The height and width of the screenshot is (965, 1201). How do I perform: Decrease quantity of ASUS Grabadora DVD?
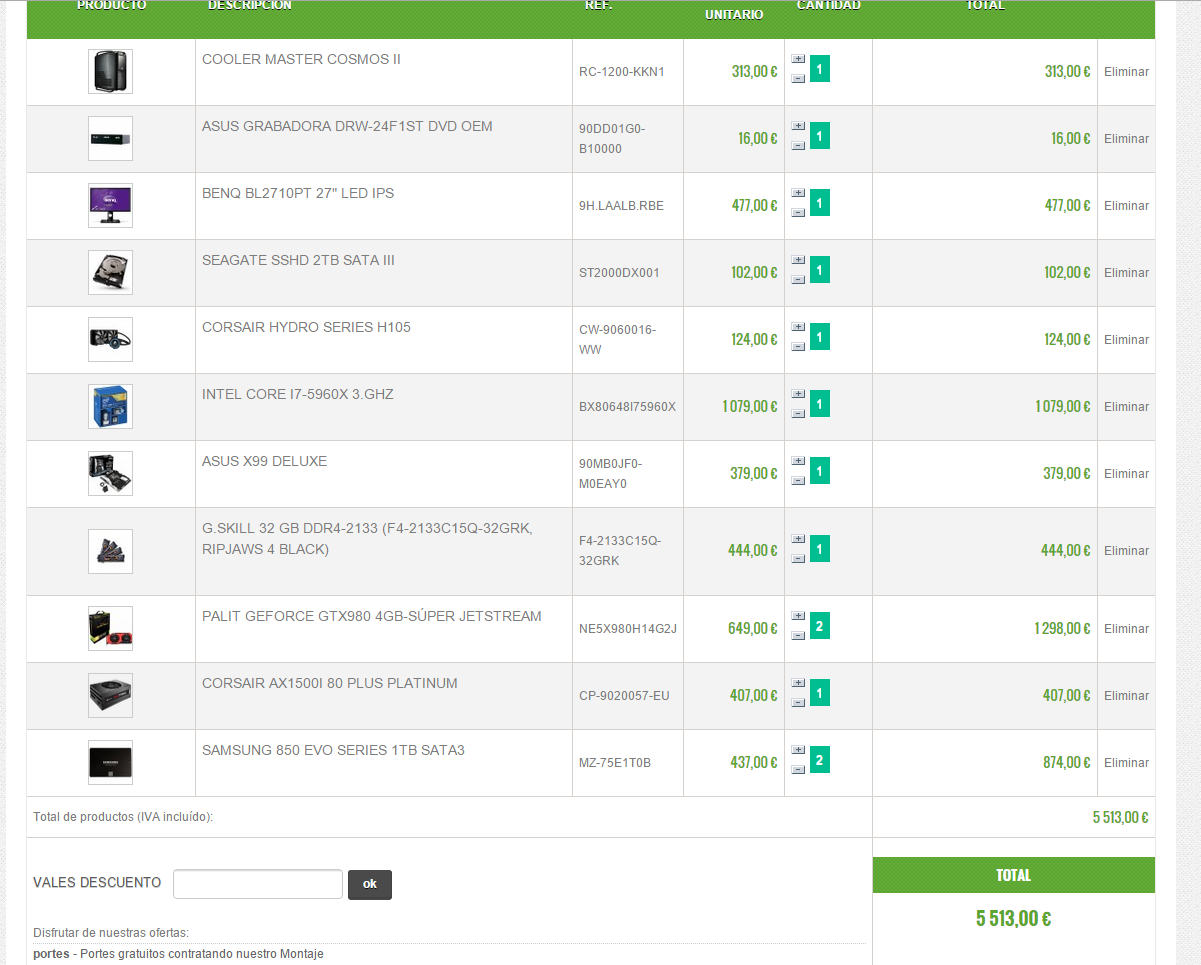(x=798, y=145)
